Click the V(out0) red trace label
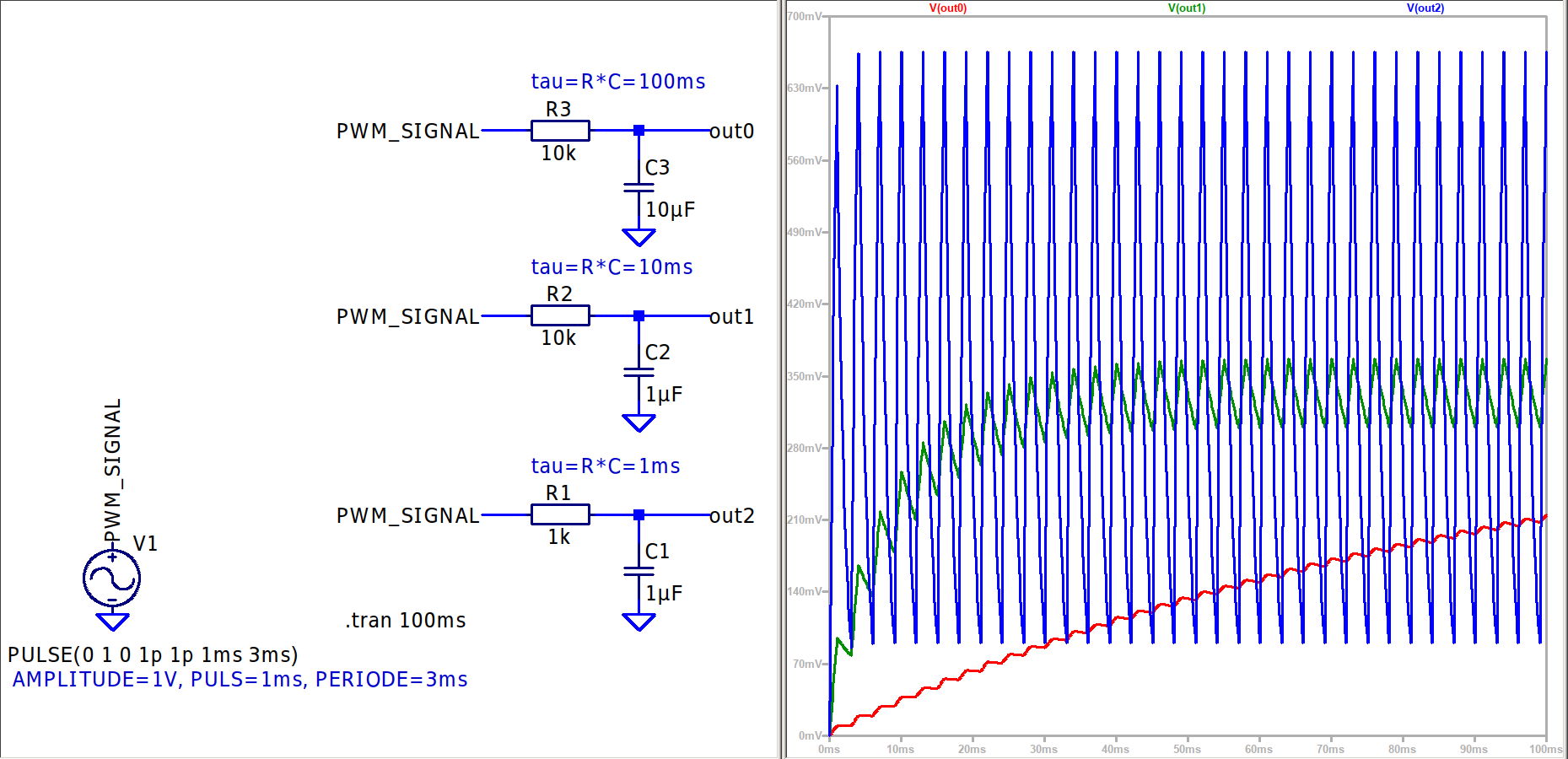 (947, 8)
